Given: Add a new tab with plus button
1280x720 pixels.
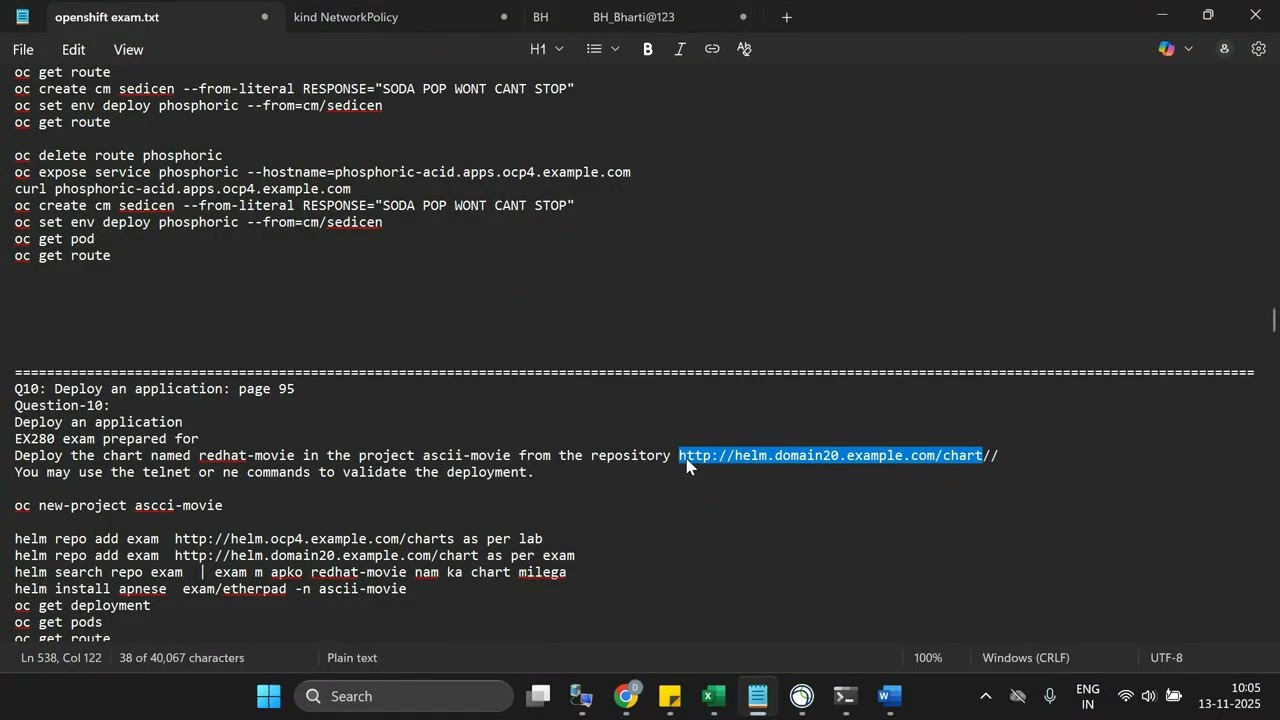Looking at the screenshot, I should tap(787, 17).
